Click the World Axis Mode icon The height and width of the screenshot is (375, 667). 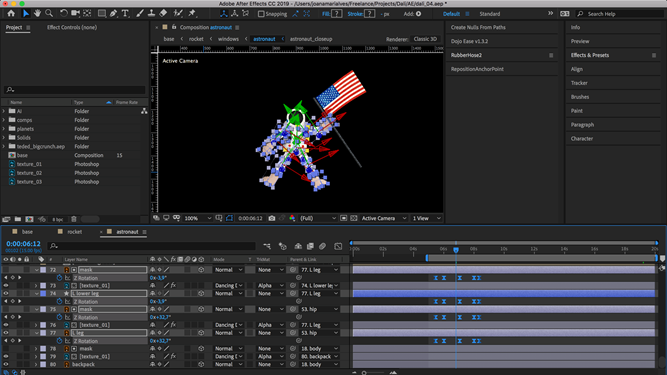[234, 14]
